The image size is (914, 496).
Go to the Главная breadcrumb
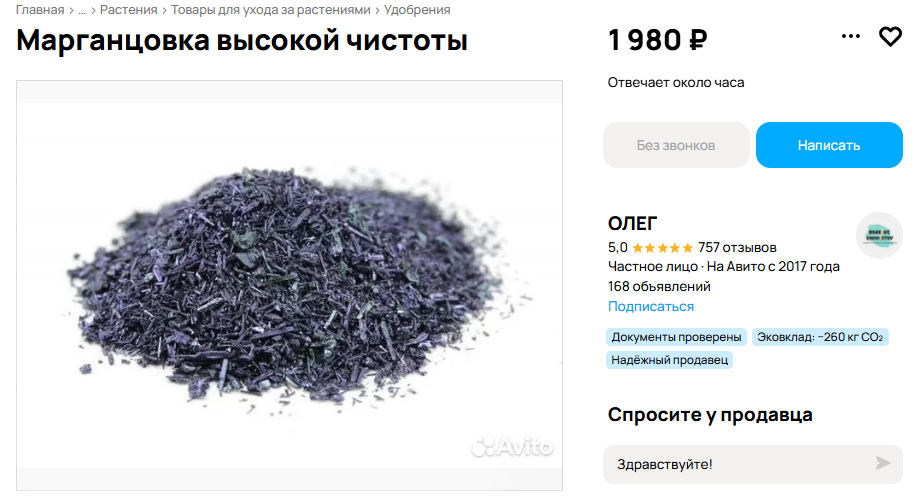point(40,10)
